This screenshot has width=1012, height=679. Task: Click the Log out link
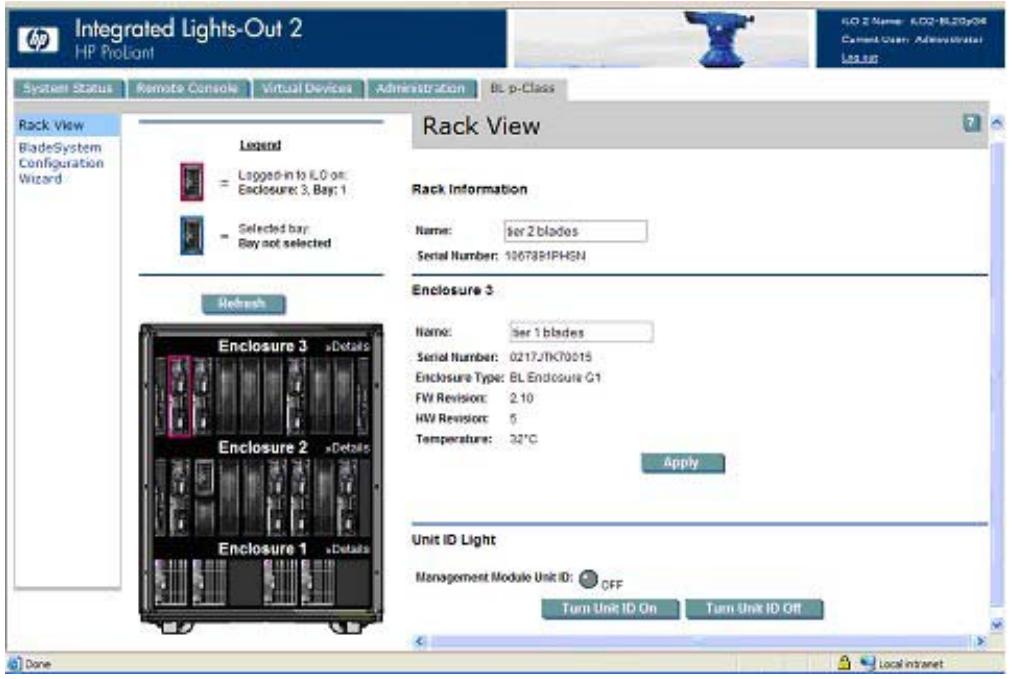pyautogui.click(x=859, y=57)
